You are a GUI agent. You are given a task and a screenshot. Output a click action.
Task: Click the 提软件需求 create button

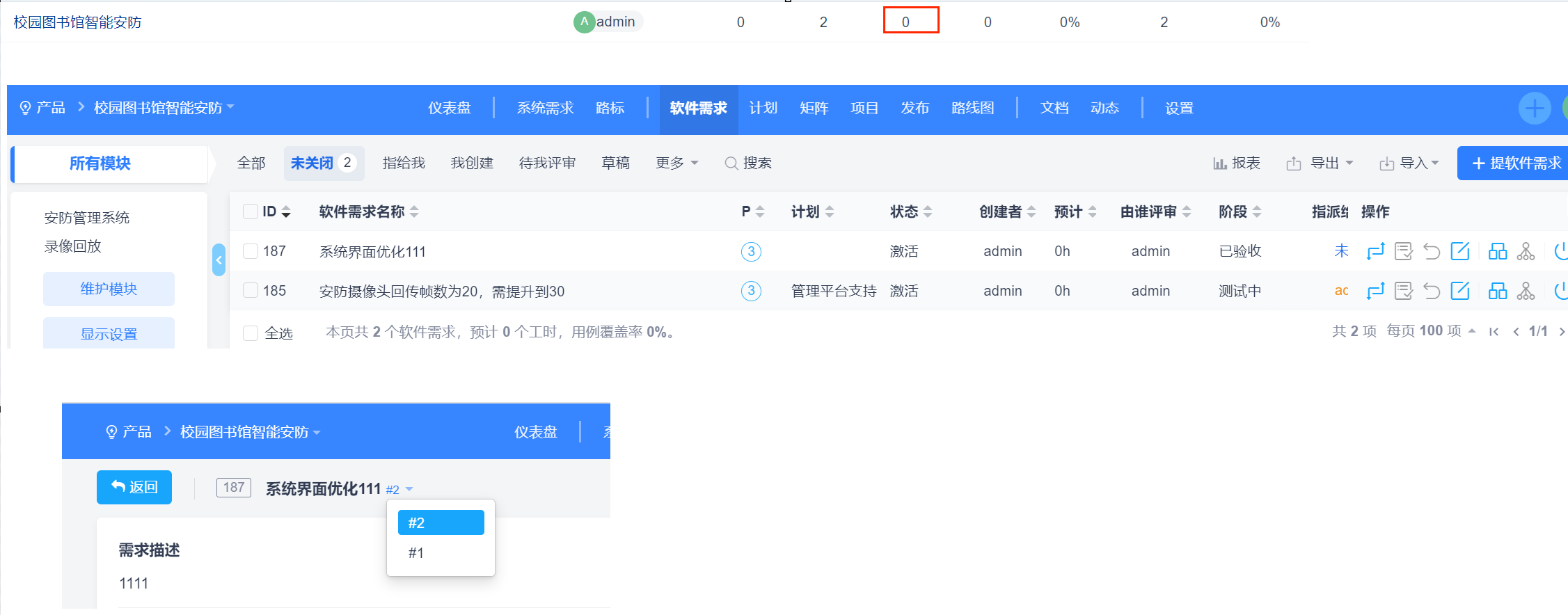pos(1516,163)
